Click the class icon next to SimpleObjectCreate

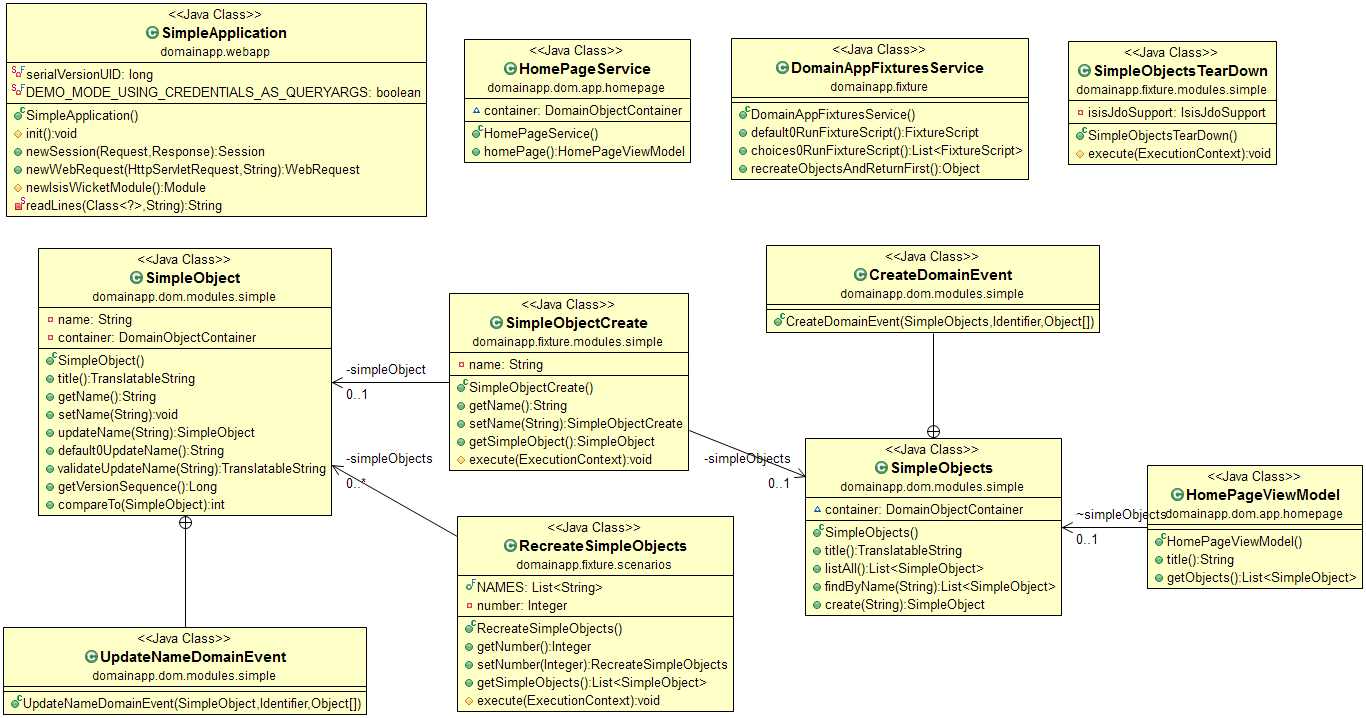pos(497,323)
